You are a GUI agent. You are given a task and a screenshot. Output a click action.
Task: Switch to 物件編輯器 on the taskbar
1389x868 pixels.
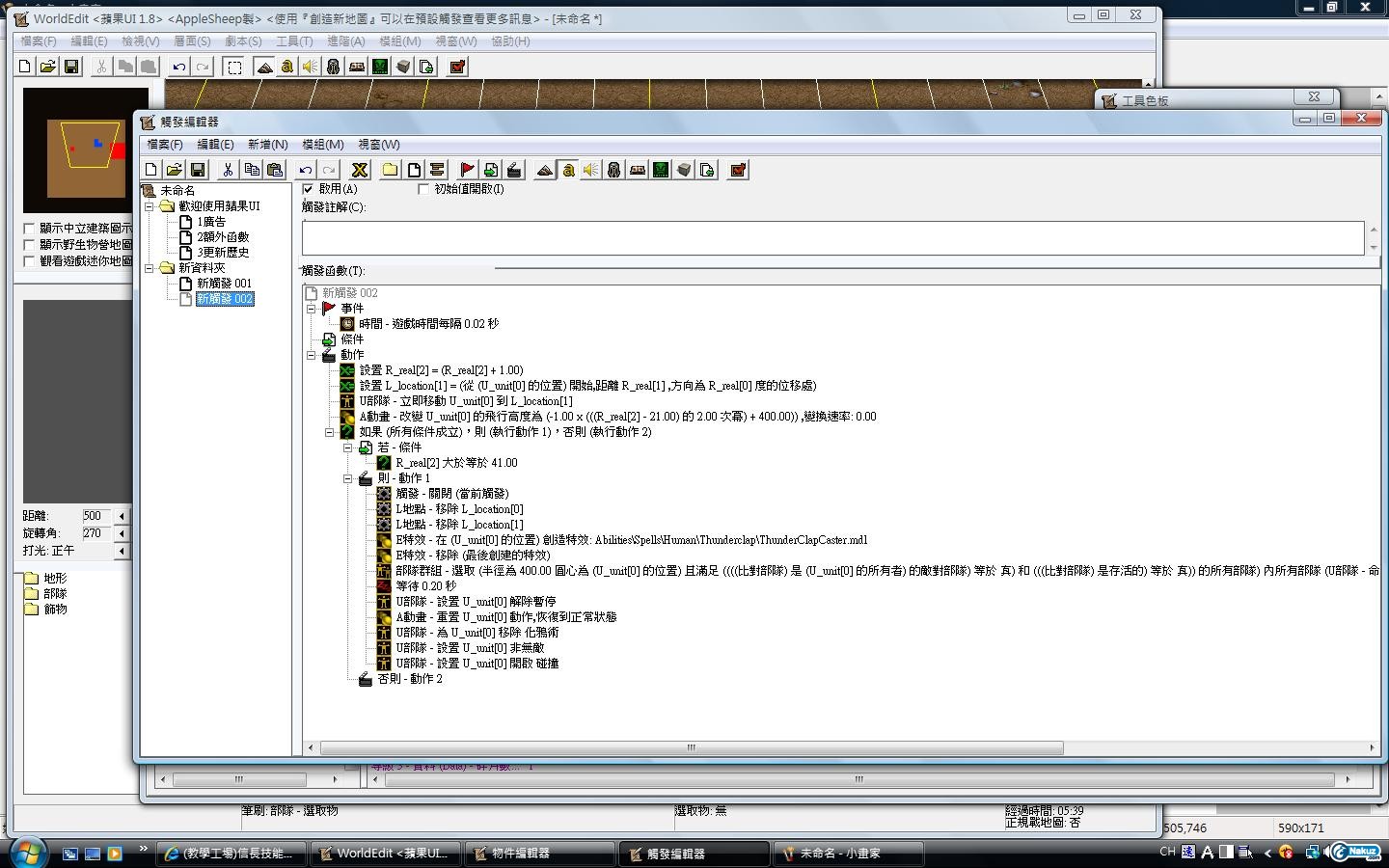pyautogui.click(x=540, y=854)
